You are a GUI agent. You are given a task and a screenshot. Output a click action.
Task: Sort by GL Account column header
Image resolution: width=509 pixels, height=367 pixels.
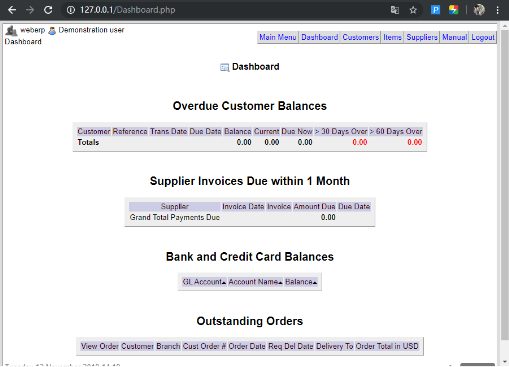pos(204,282)
